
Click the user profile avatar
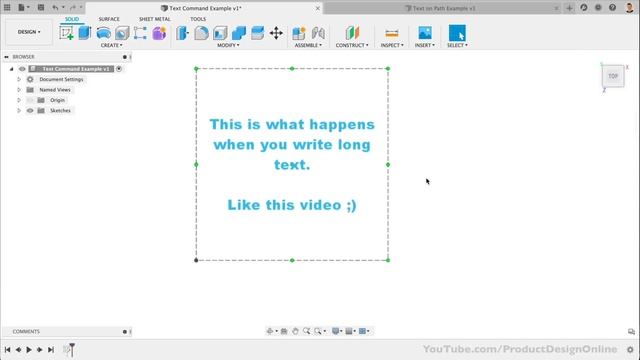[629, 8]
